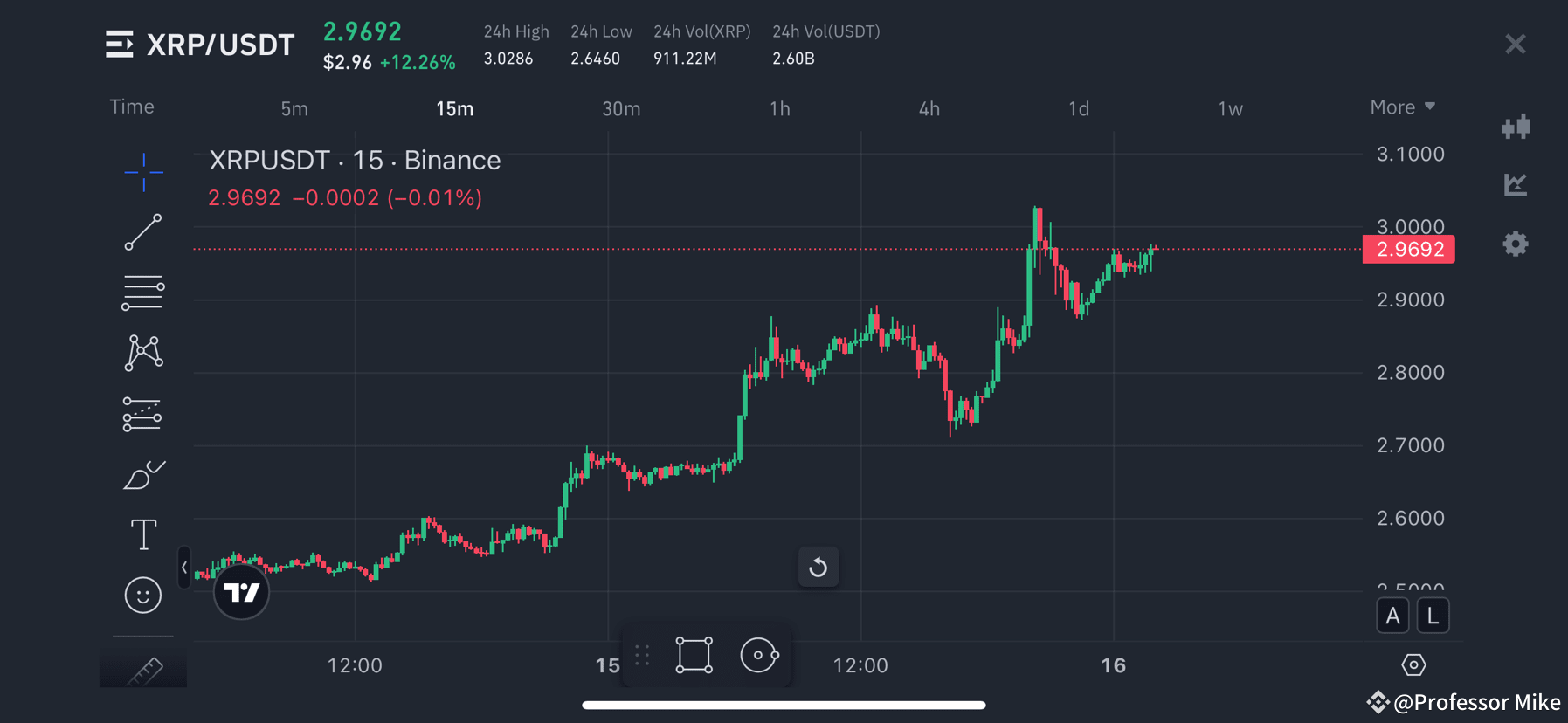Screen dimensions: 1568x723
Task: Switch to the 1d timeframe tab
Action: click(x=1079, y=108)
